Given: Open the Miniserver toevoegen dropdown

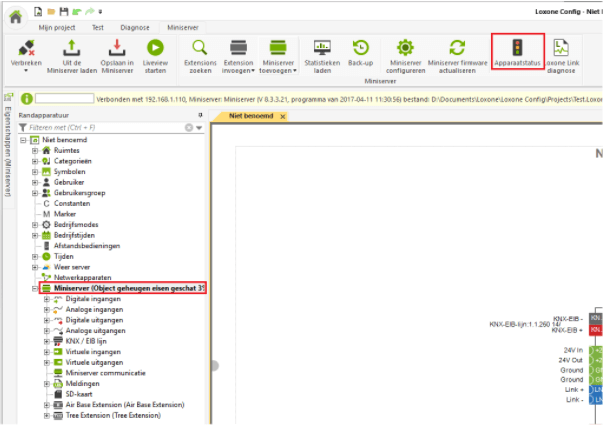Looking at the screenshot, I should click(x=277, y=73).
